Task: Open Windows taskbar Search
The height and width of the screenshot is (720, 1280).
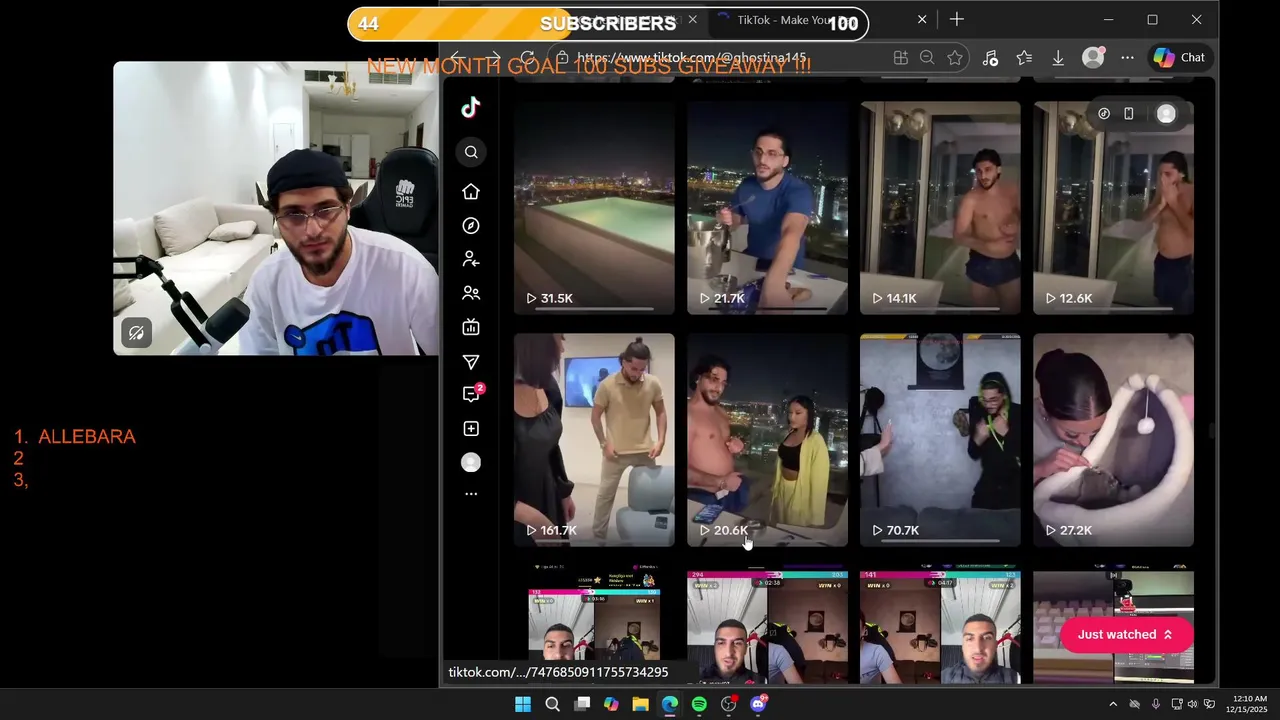Action: [x=552, y=704]
